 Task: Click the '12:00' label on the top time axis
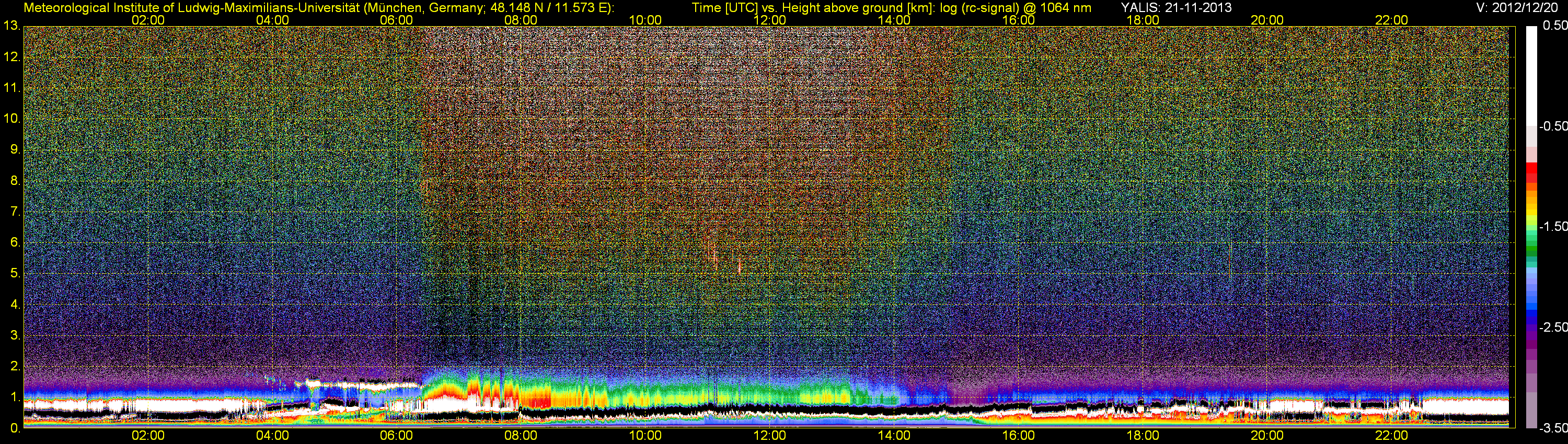pos(769,20)
